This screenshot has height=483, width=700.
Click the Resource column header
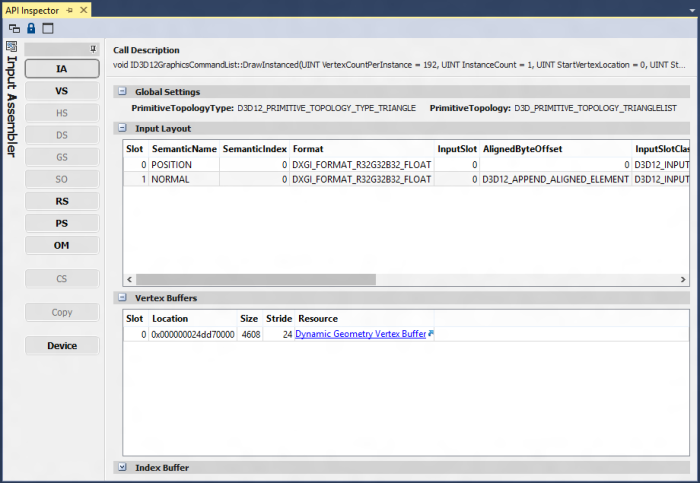pos(364,319)
